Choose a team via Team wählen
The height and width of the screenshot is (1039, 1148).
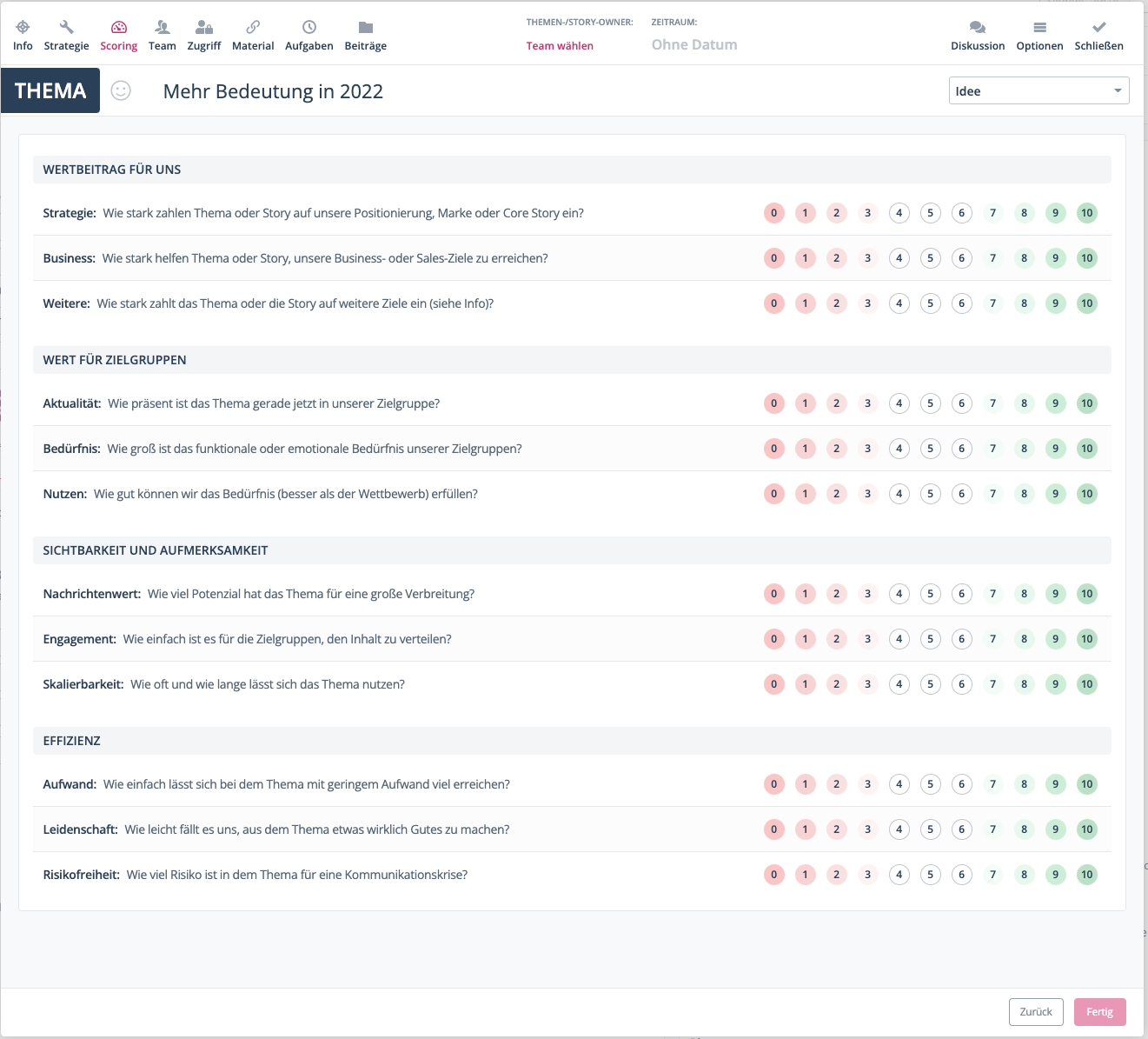point(560,46)
